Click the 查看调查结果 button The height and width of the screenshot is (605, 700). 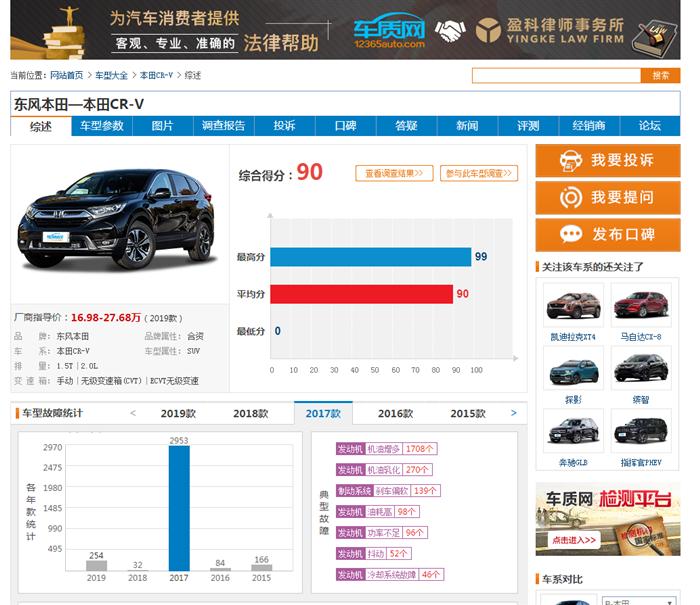pos(394,173)
